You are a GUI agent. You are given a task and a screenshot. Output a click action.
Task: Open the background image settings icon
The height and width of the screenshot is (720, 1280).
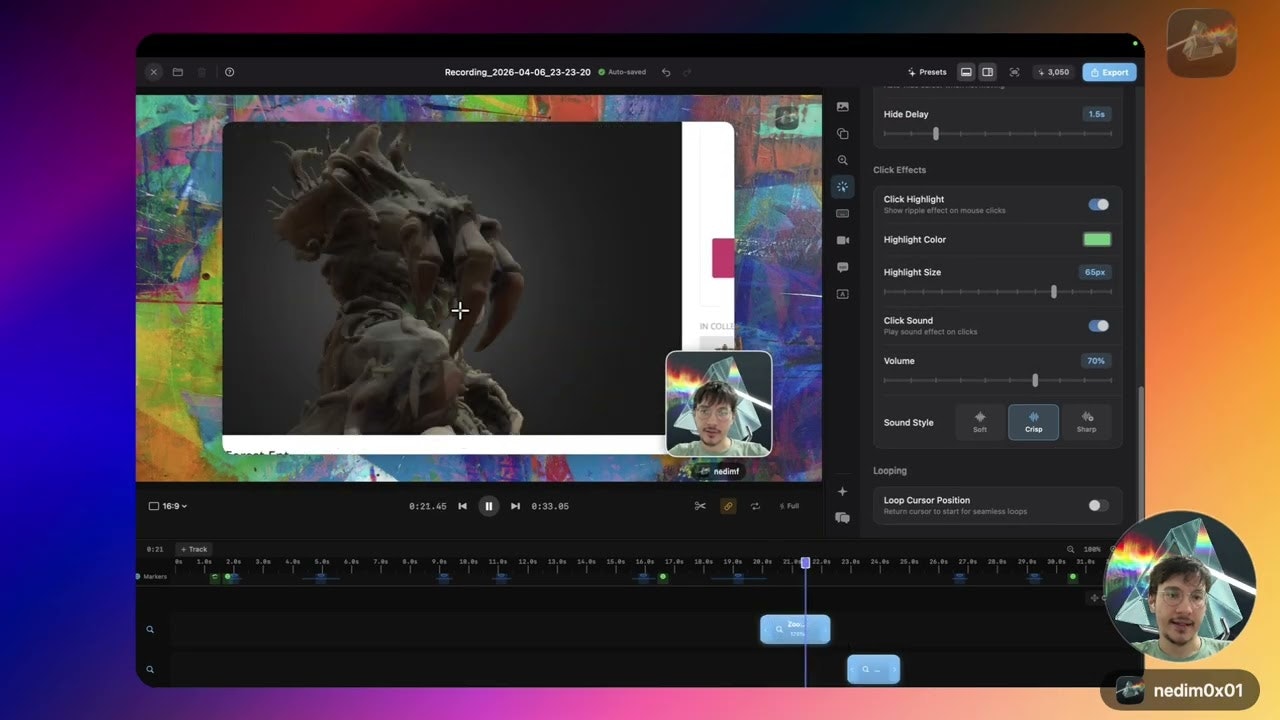point(842,107)
